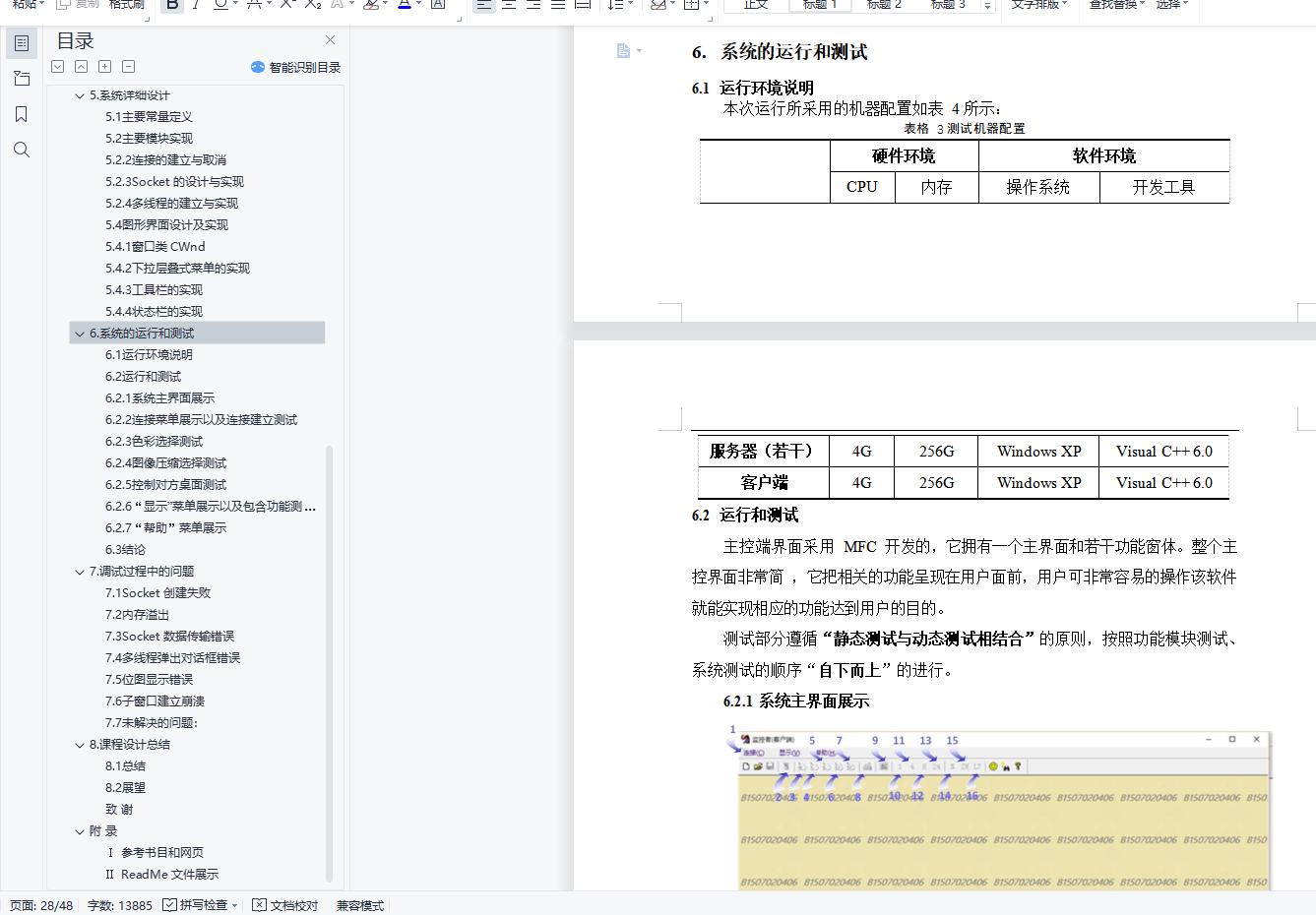The width and height of the screenshot is (1316, 915).
Task: Close the 目录 panel
Action: coord(330,40)
